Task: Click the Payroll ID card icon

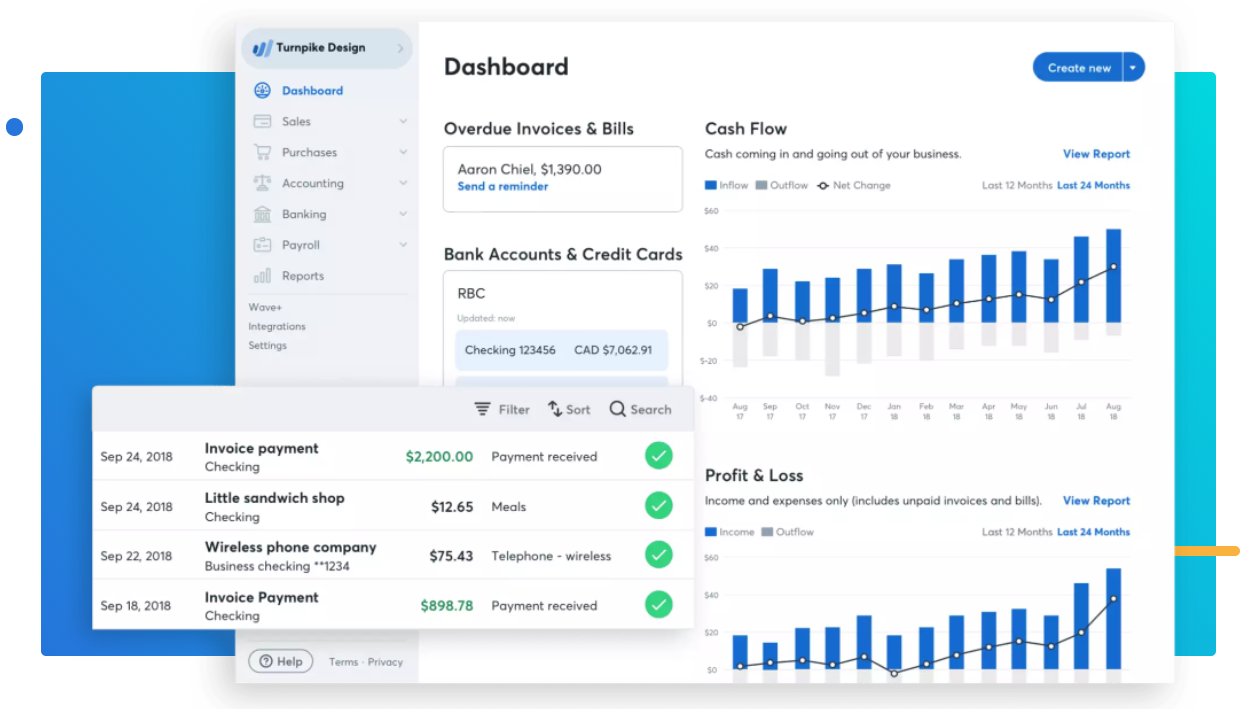Action: pos(262,245)
